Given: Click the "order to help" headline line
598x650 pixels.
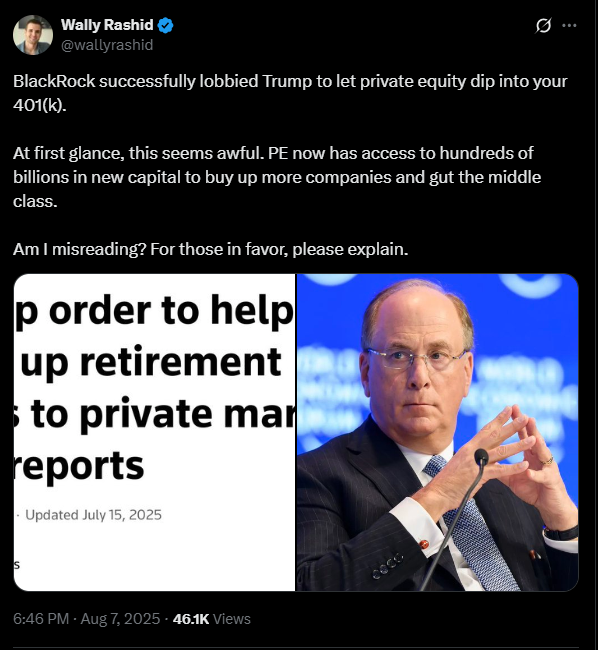Looking at the screenshot, I should click(x=171, y=311).
